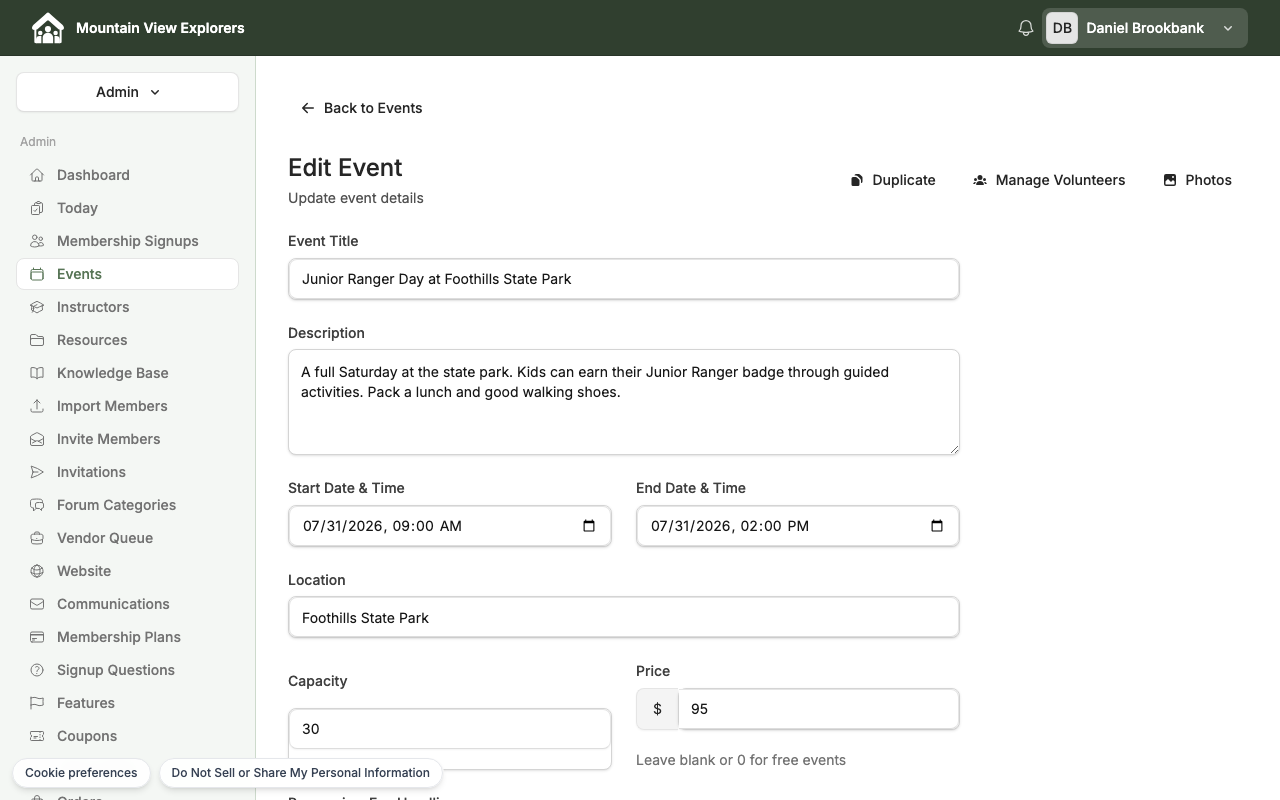Click the Photos image icon
This screenshot has height=800, width=1280.
pos(1170,180)
